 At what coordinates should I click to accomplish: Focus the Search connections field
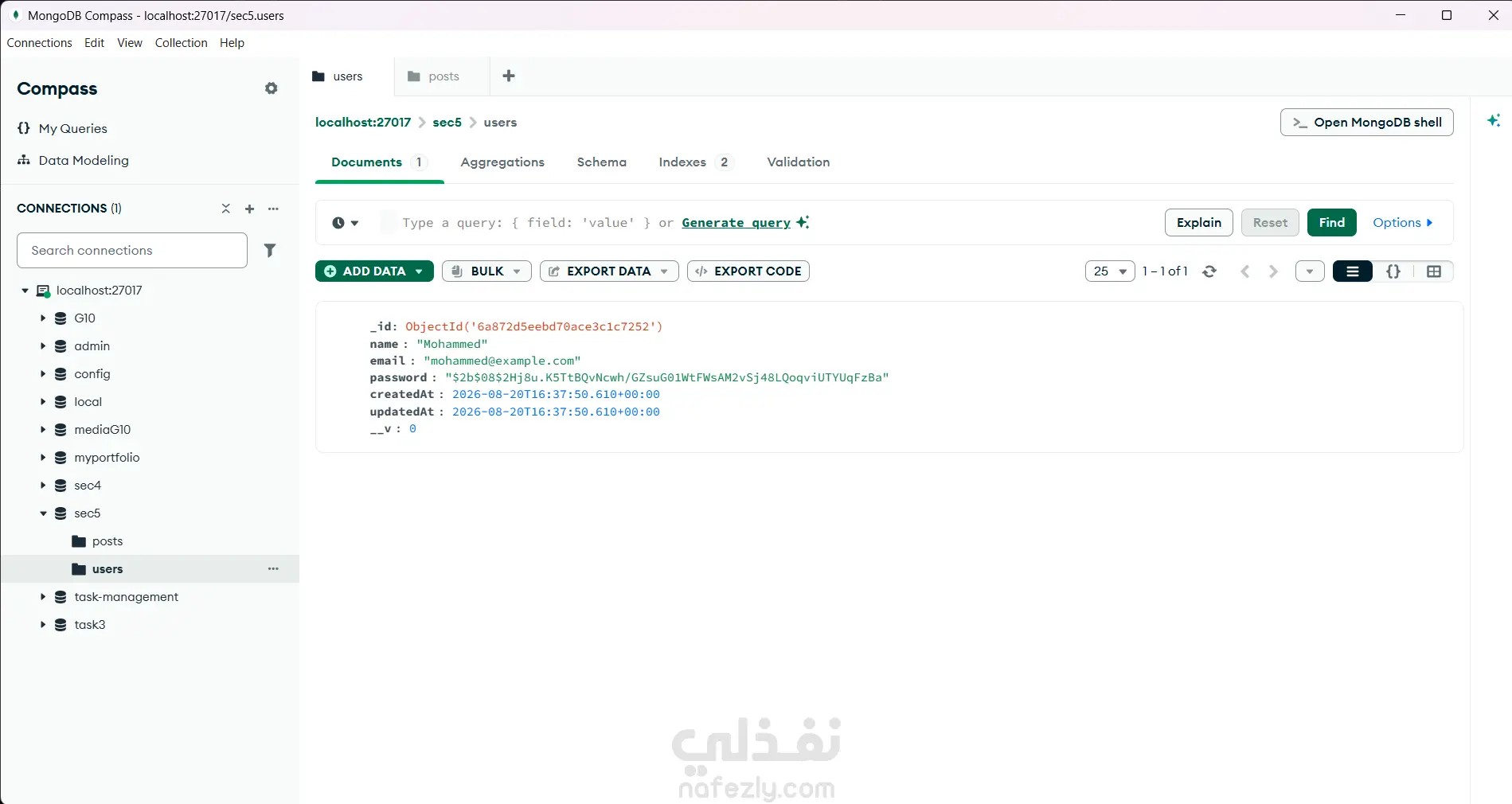132,251
